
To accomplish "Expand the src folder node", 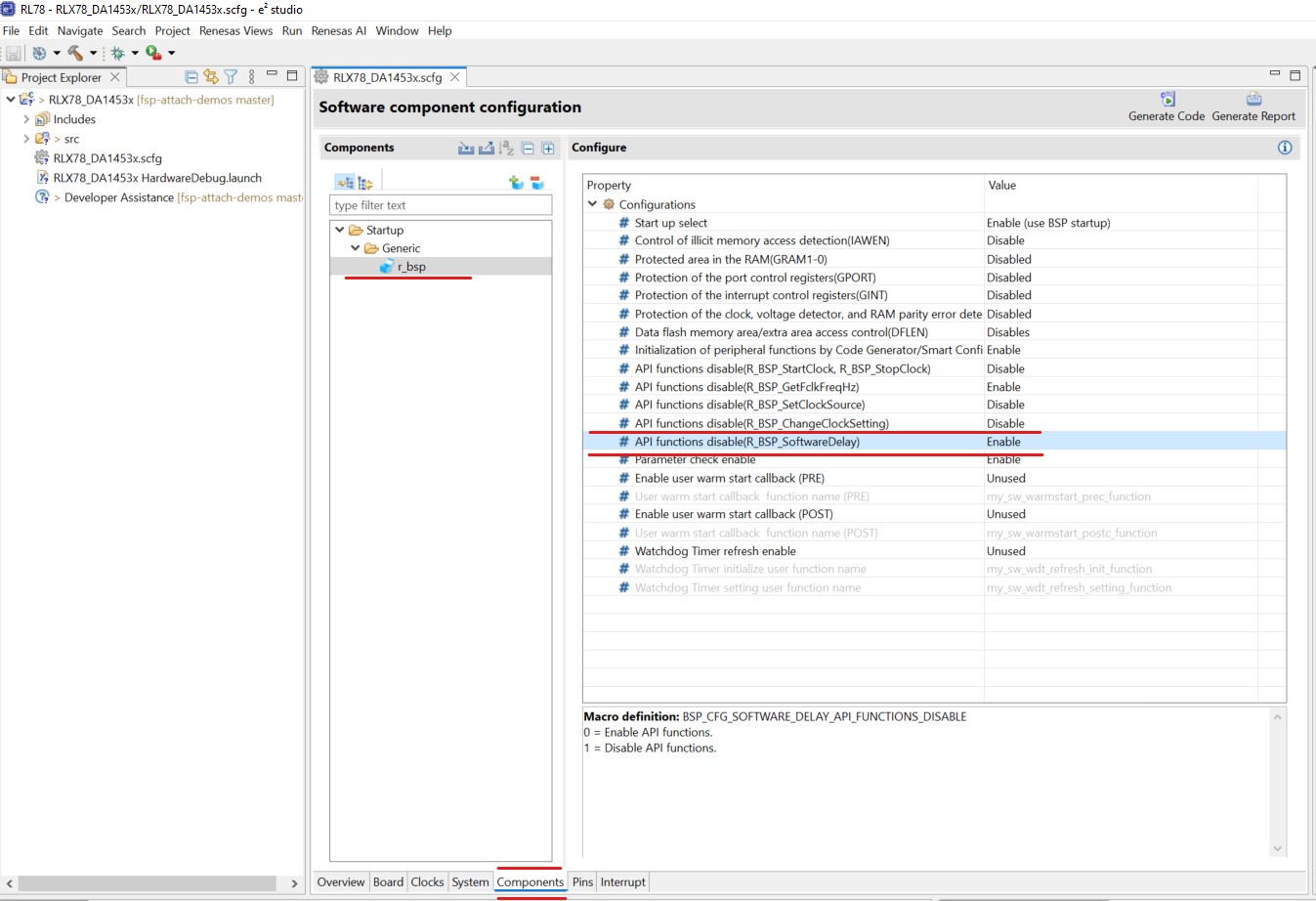I will [26, 139].
